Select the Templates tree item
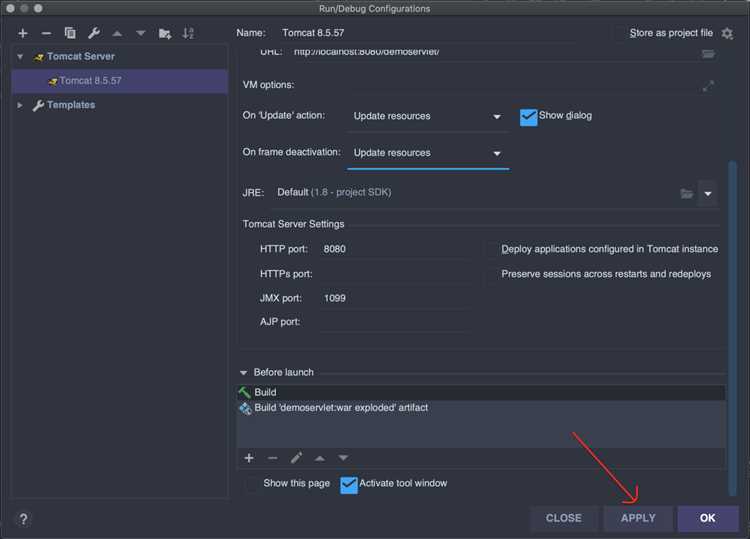Screen dimensions: 750x539 coord(71,105)
